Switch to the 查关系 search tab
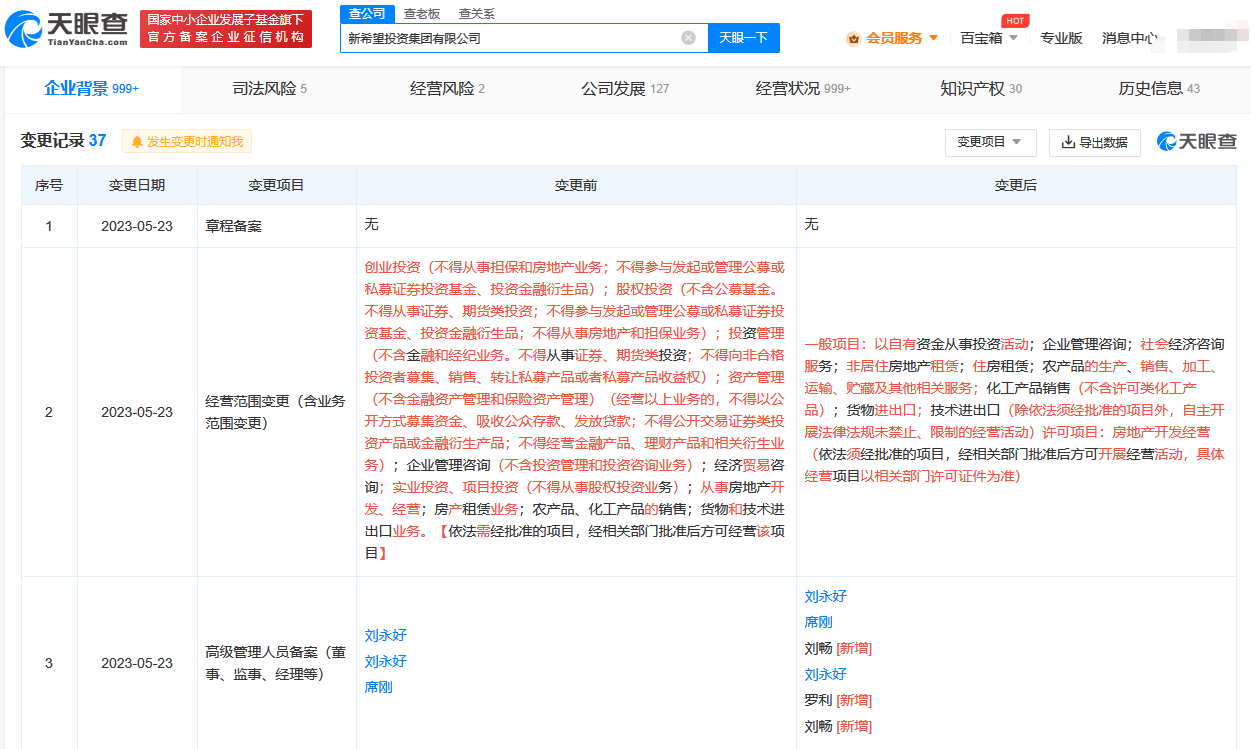 (477, 13)
